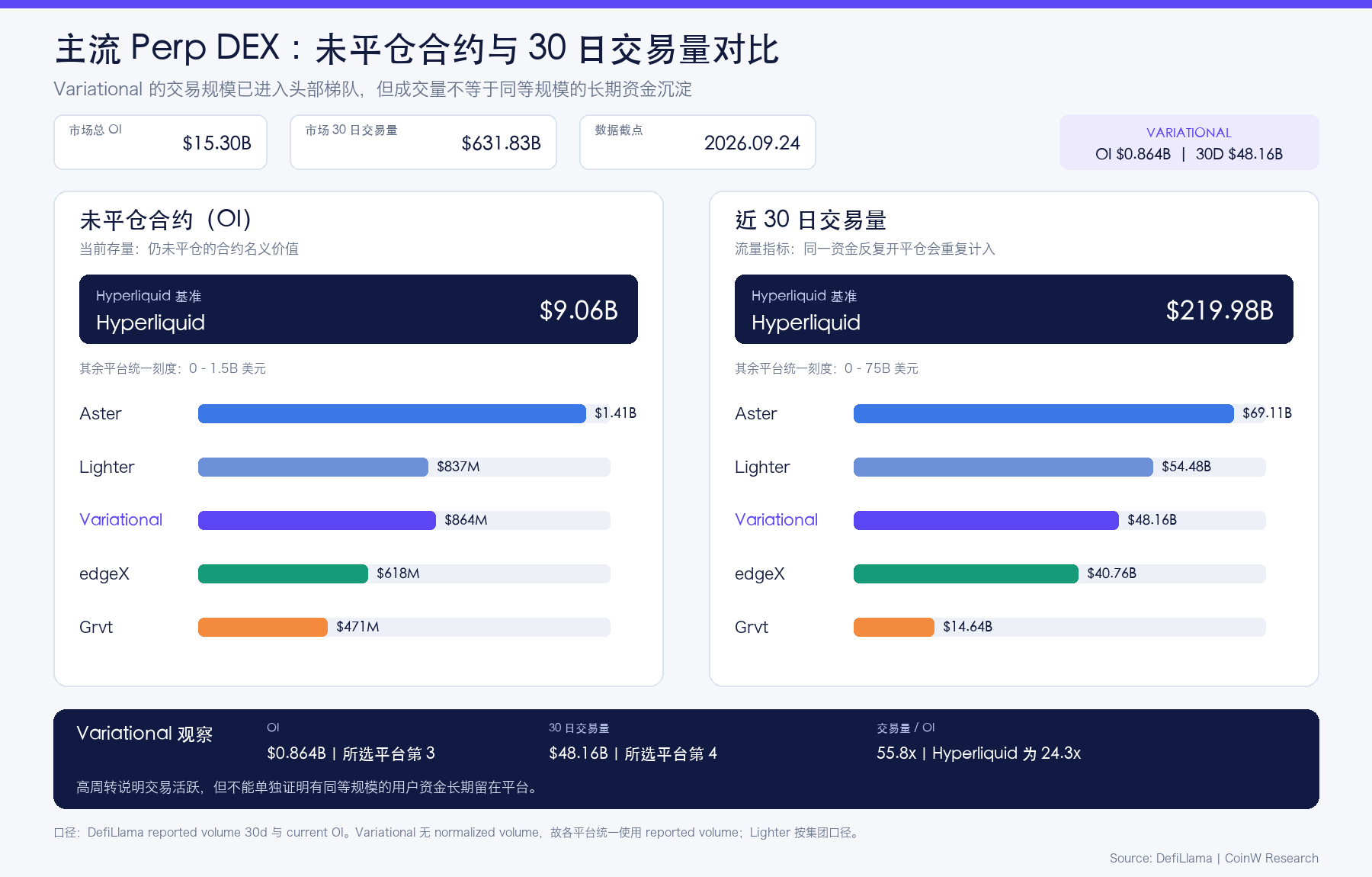The height and width of the screenshot is (877, 1372).
Task: Click the Grvt label in the OI panel
Action: (x=96, y=627)
